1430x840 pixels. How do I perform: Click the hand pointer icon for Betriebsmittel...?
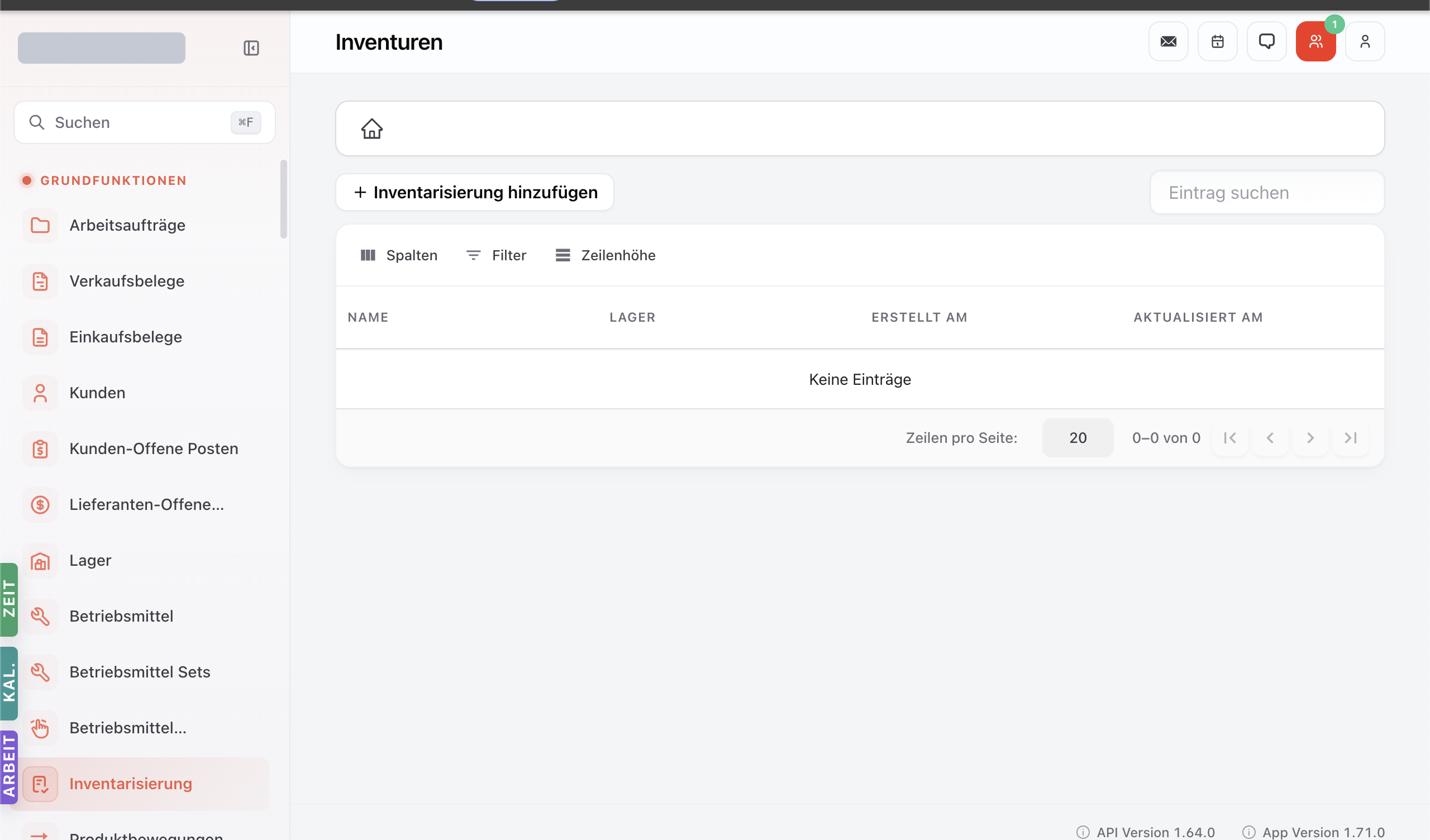point(40,728)
